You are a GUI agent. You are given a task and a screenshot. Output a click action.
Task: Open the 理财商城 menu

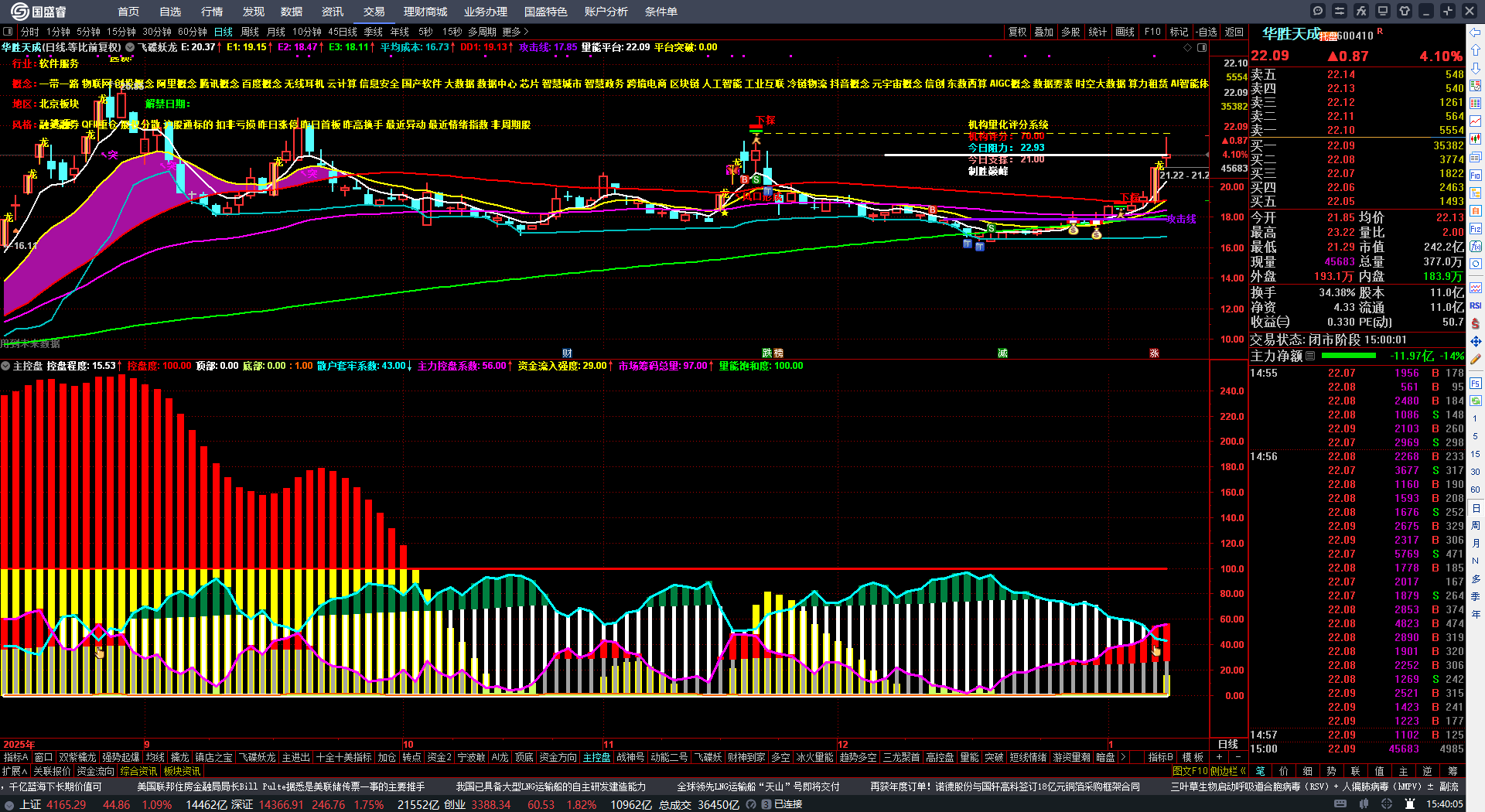[425, 12]
